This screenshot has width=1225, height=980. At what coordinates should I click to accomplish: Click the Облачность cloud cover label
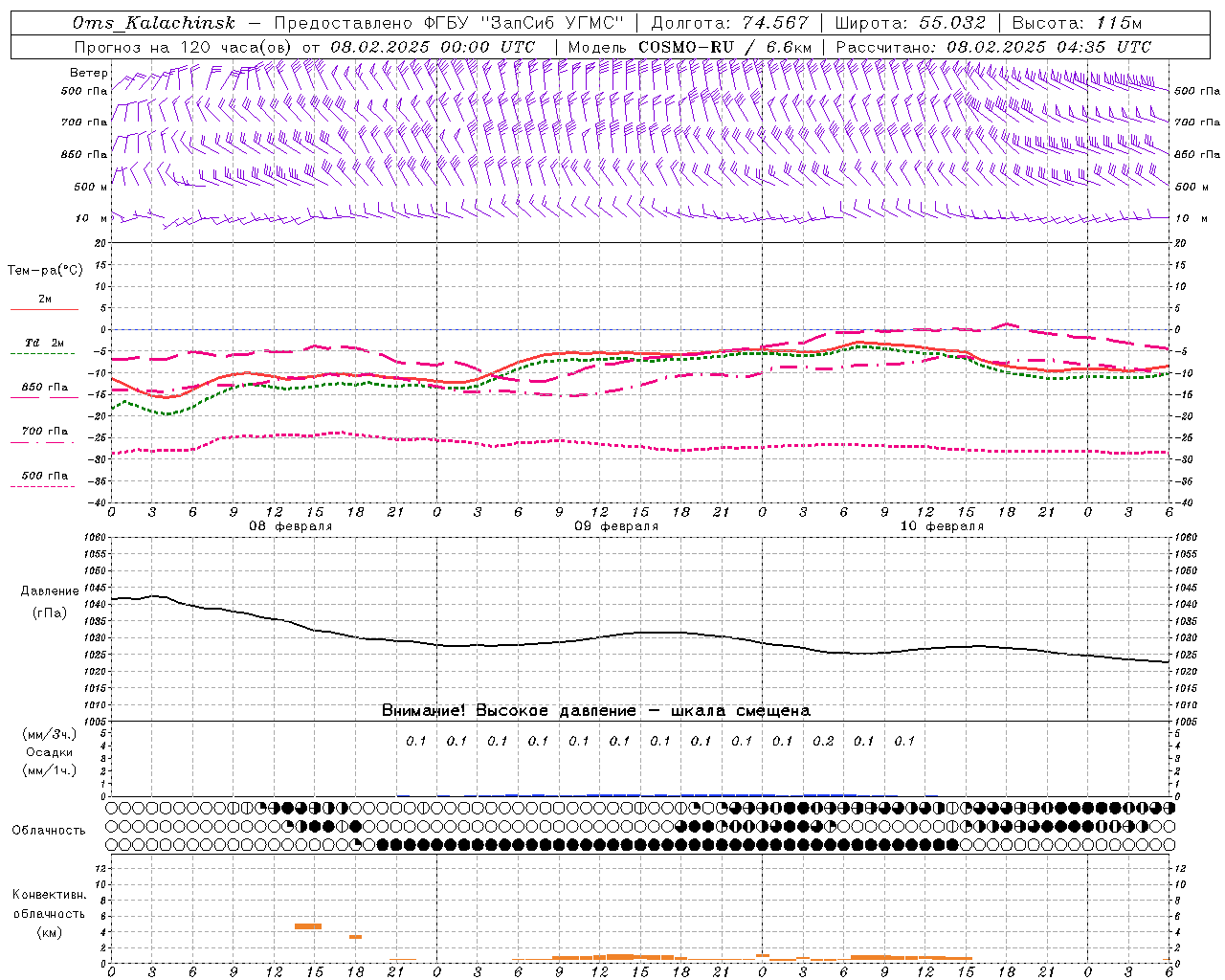49,831
